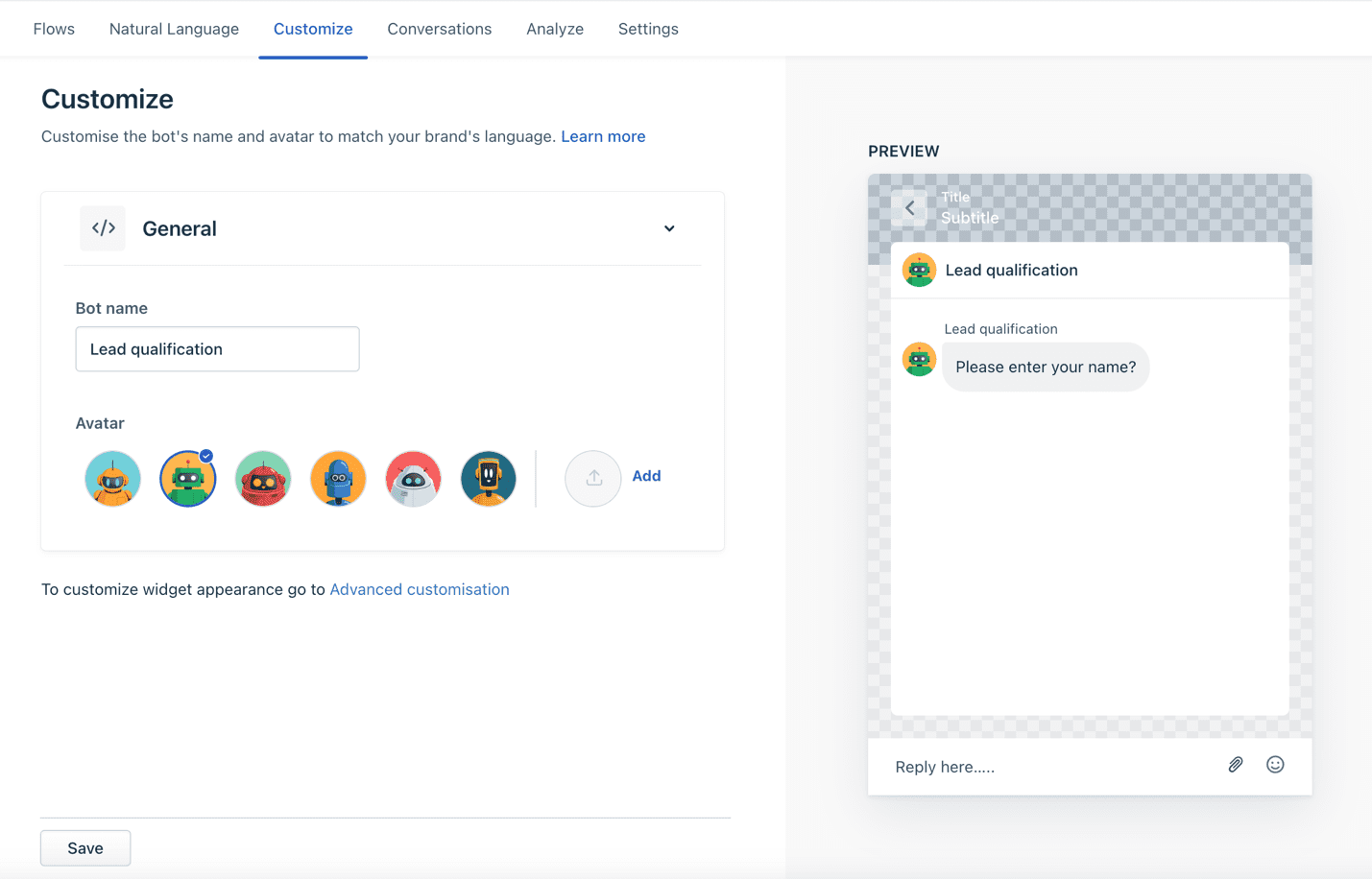Collapse the General section chevron
Screen dimensions: 1372x879
(x=668, y=228)
